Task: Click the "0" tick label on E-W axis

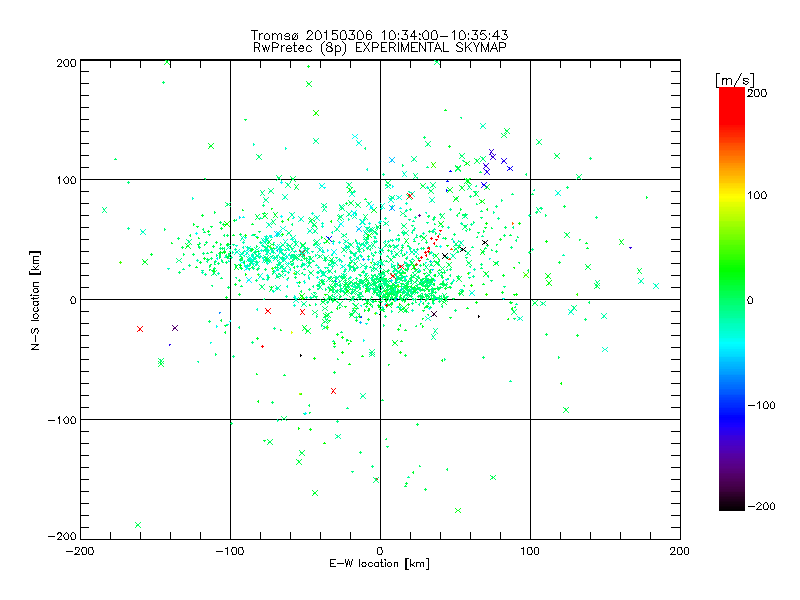Action: click(x=380, y=551)
